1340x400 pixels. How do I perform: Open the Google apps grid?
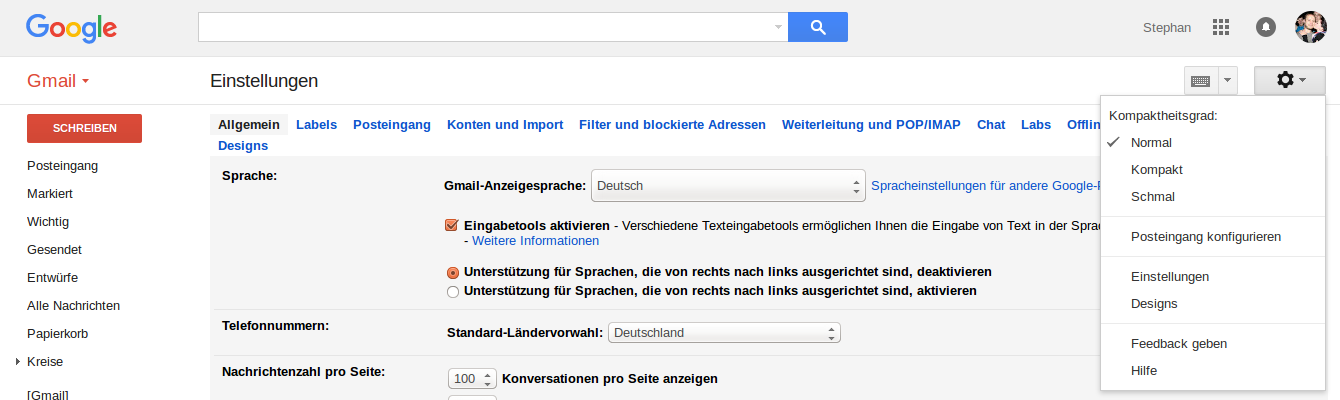pyautogui.click(x=1220, y=27)
